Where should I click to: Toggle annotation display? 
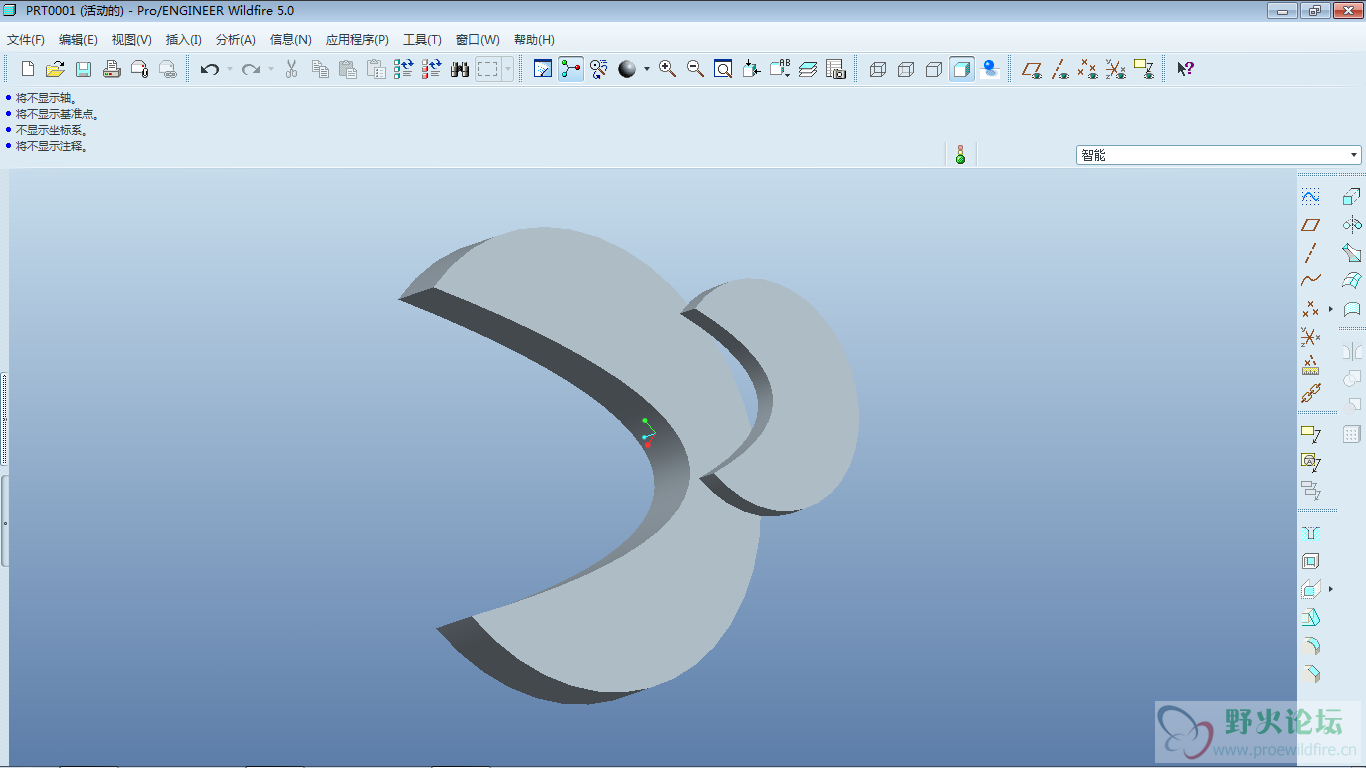coord(1144,69)
